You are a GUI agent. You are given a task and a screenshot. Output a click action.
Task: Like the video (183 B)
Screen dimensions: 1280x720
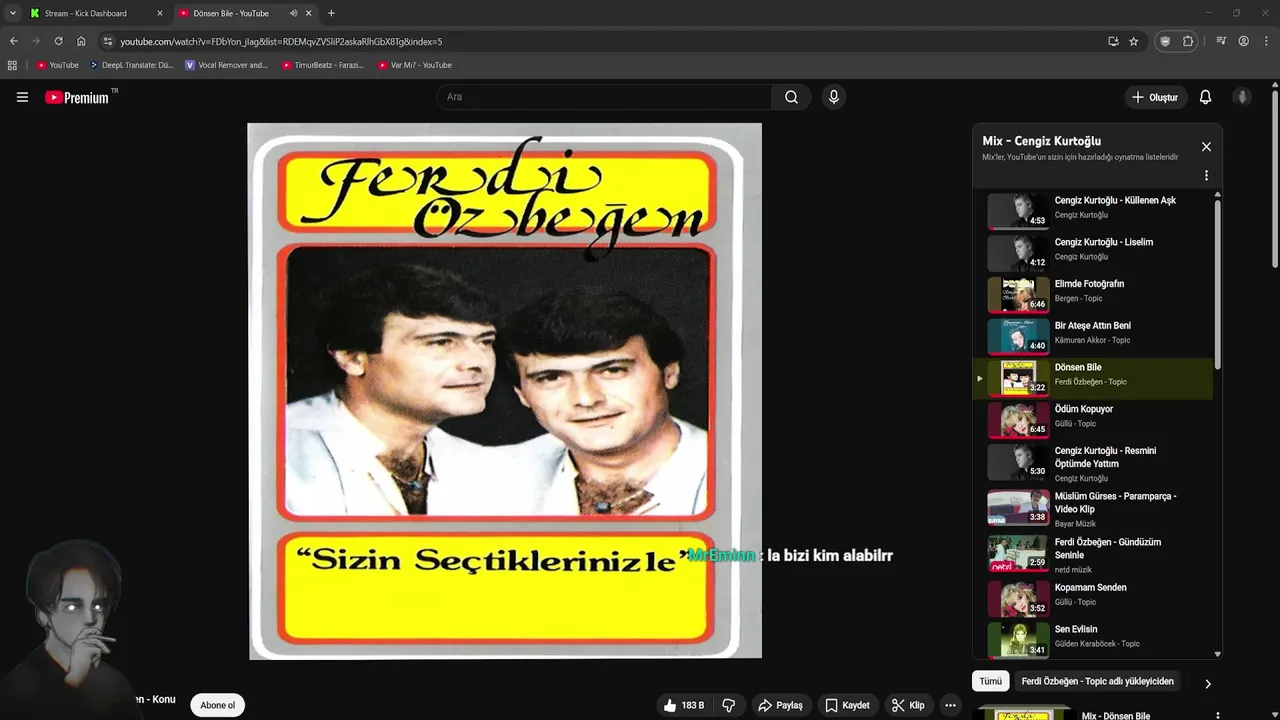pos(683,705)
